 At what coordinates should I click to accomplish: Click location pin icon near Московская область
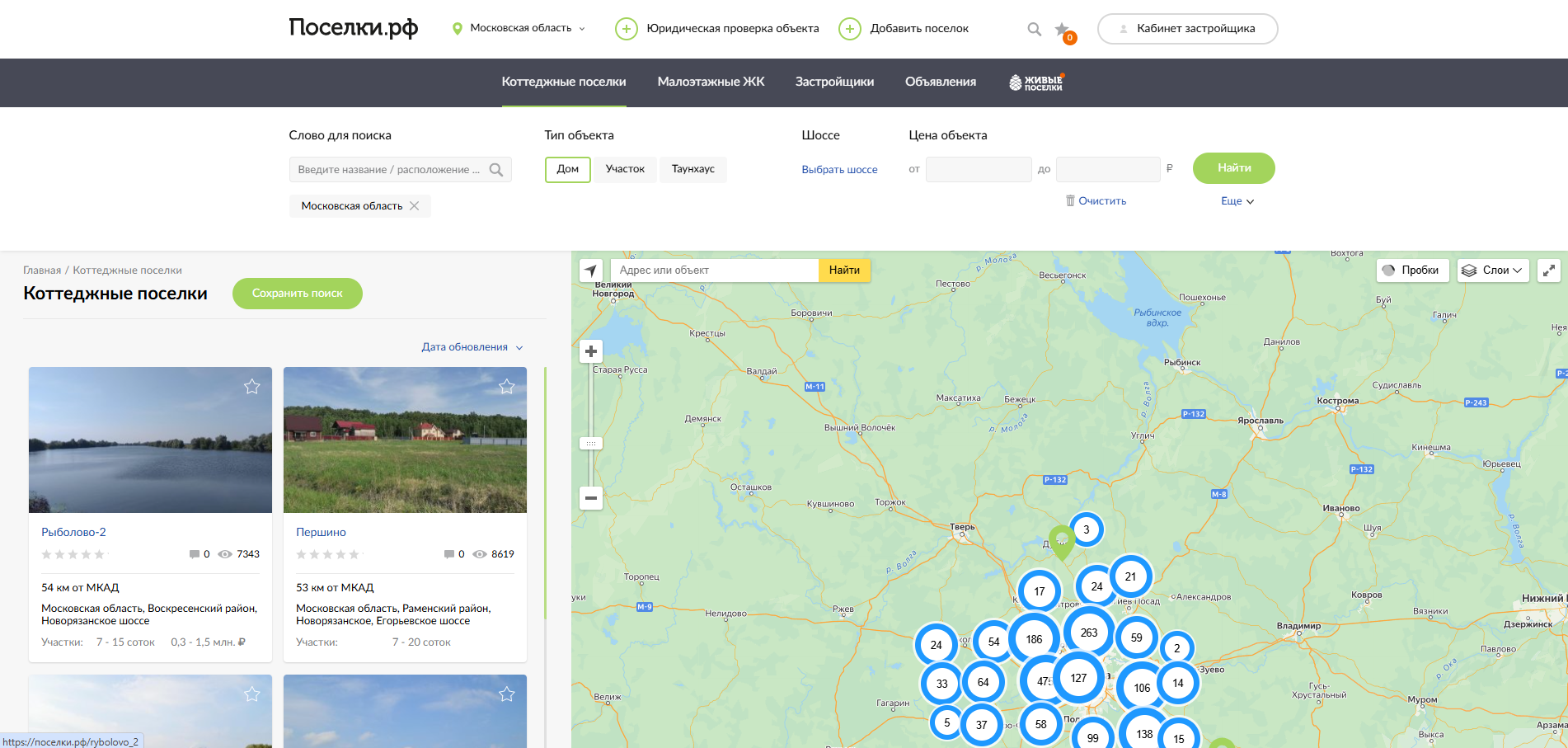point(458,29)
